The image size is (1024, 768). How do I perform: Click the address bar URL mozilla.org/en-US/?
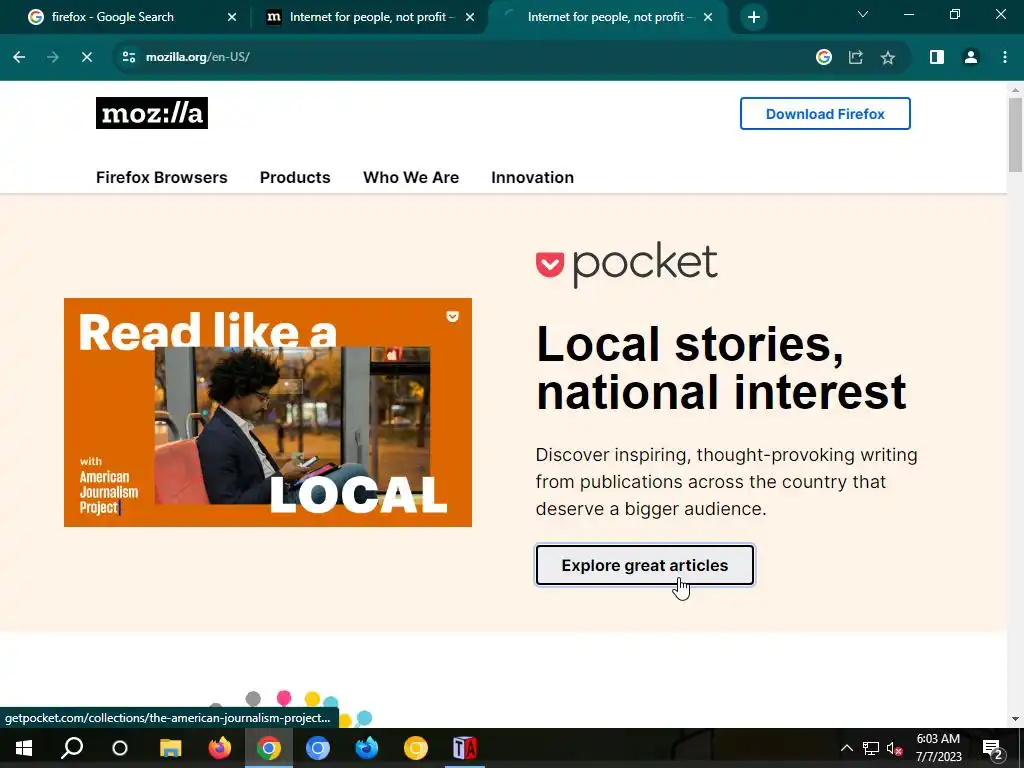tap(197, 57)
